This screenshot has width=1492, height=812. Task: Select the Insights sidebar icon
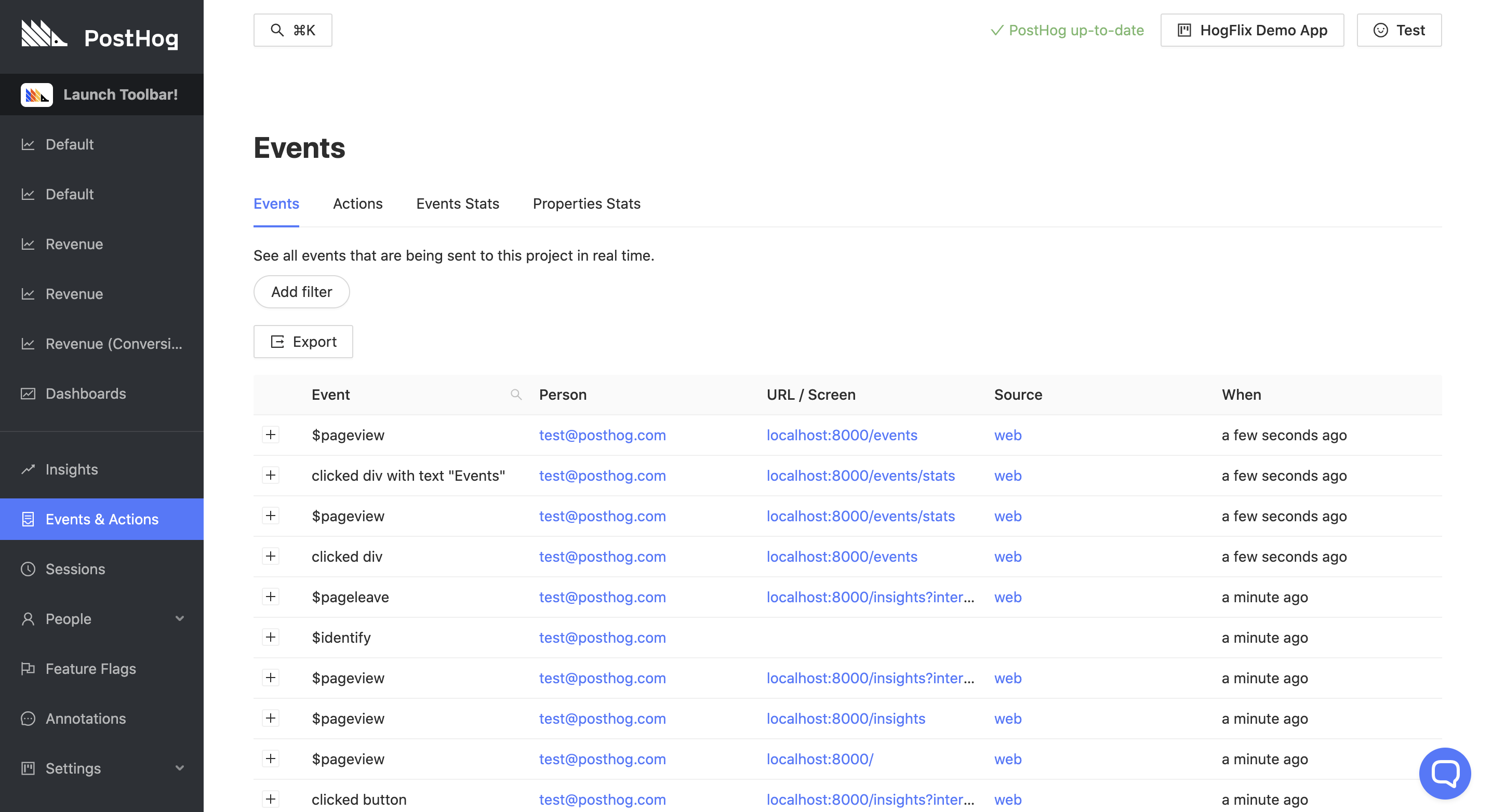pyautogui.click(x=29, y=469)
